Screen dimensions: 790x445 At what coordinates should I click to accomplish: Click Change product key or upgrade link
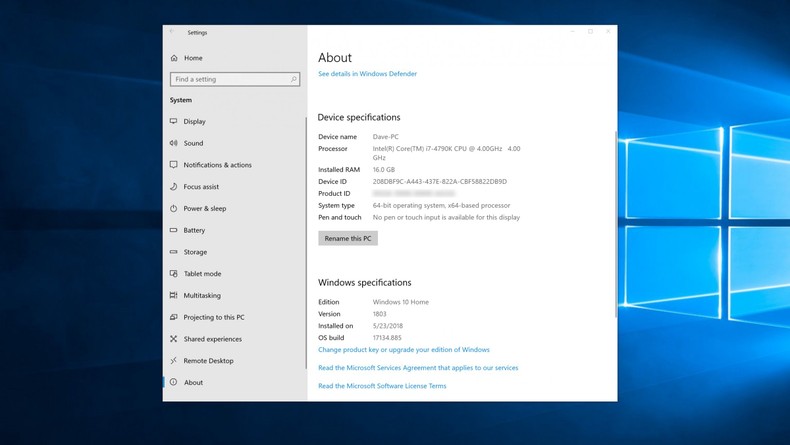[403, 350]
